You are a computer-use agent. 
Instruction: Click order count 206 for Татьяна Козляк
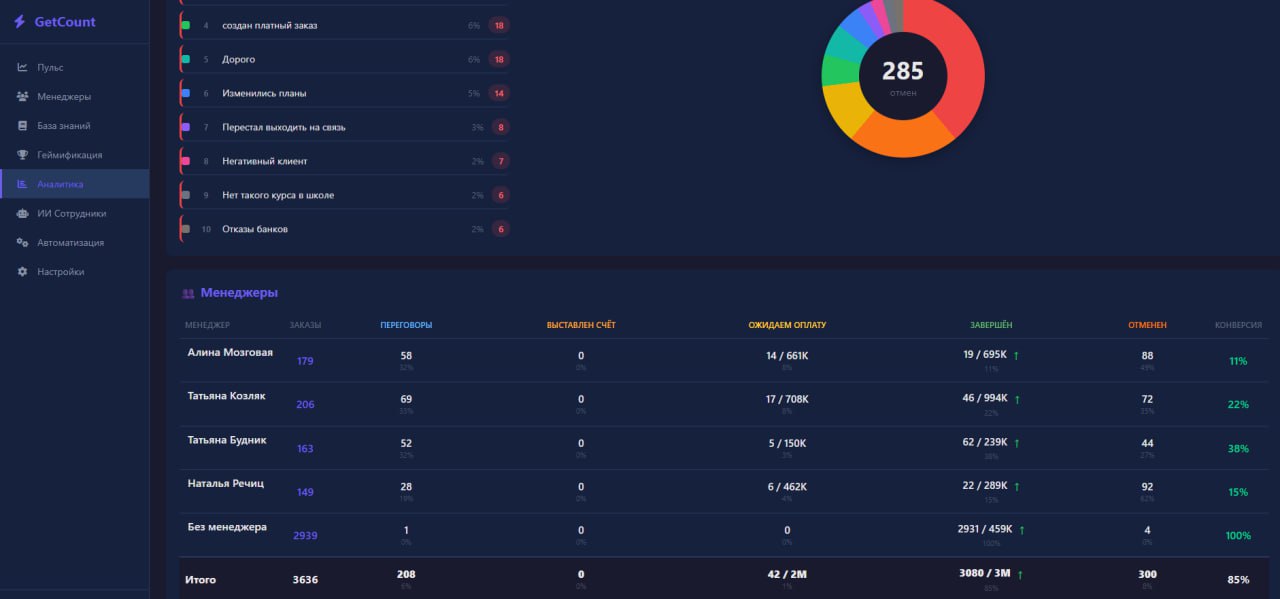click(x=305, y=405)
